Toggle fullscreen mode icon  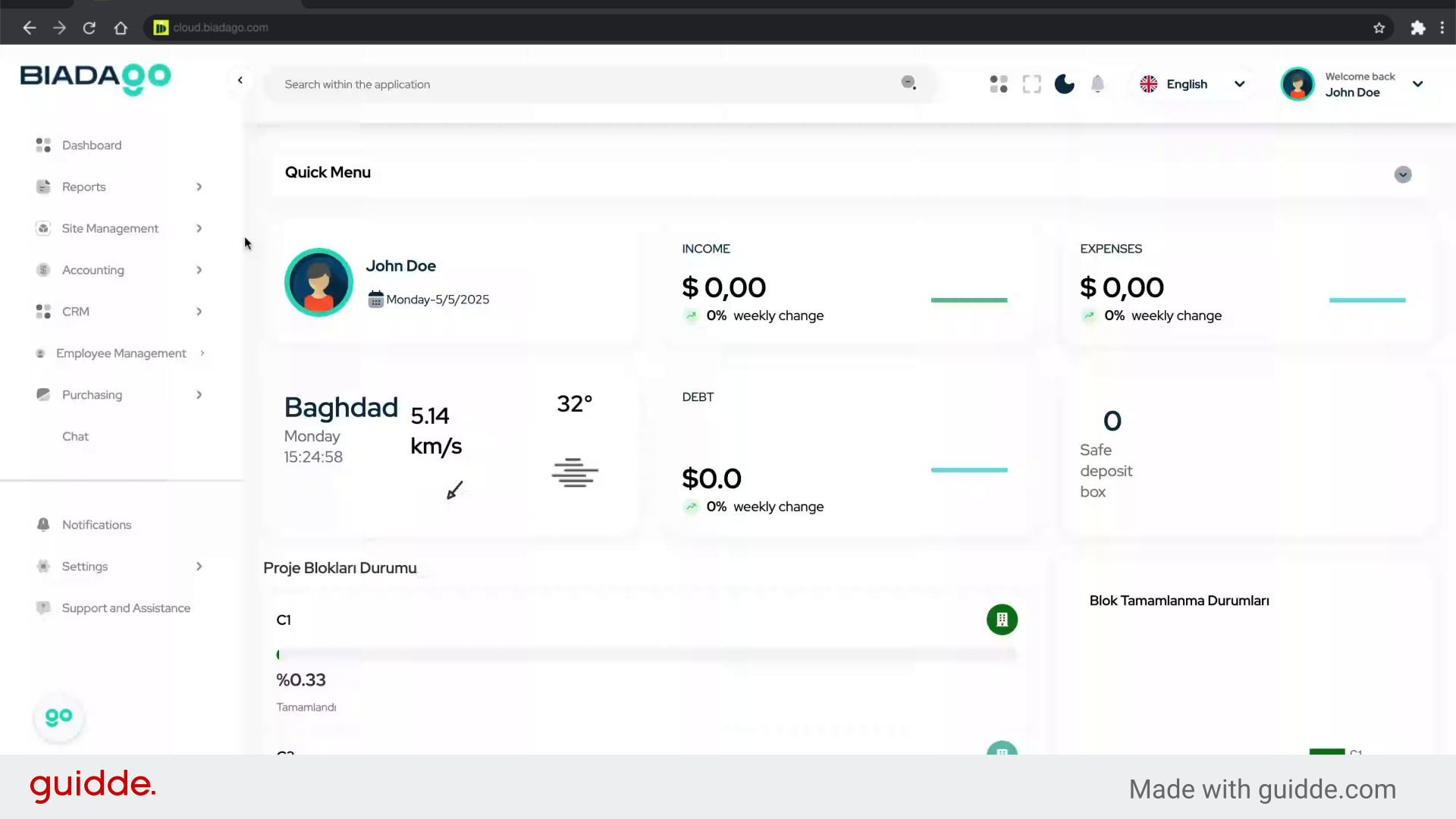(x=1031, y=84)
